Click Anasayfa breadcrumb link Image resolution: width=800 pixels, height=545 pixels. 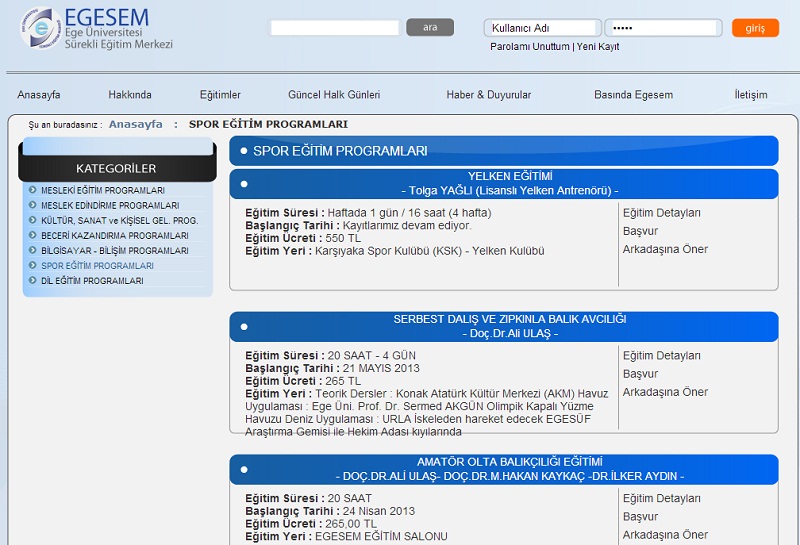(x=136, y=124)
